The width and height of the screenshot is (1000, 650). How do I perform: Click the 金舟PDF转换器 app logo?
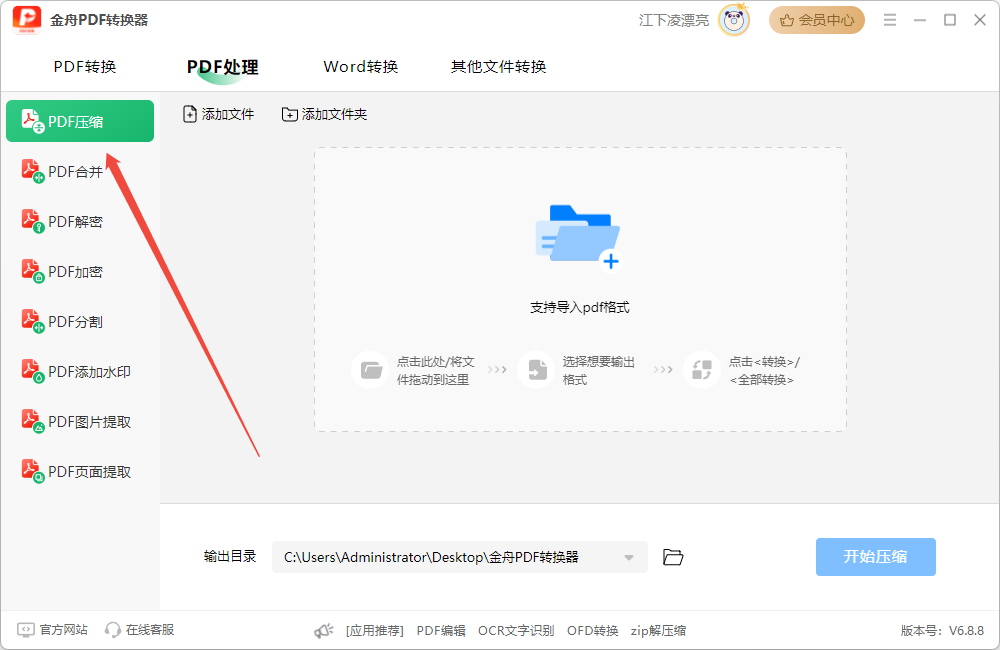(27, 20)
